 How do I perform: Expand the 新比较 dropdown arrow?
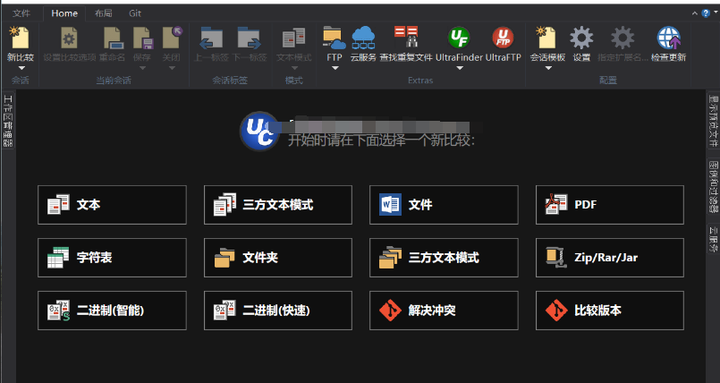[21, 68]
